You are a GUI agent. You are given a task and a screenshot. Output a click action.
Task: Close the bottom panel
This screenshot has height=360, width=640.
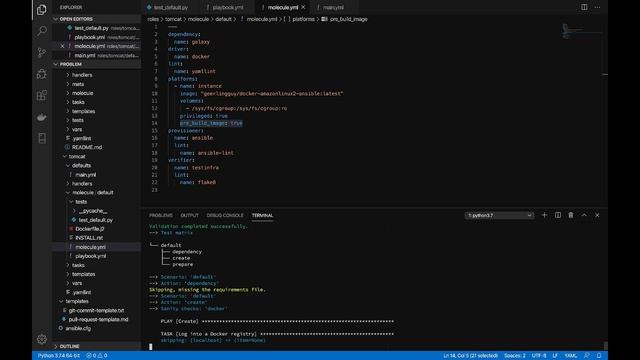coord(597,215)
